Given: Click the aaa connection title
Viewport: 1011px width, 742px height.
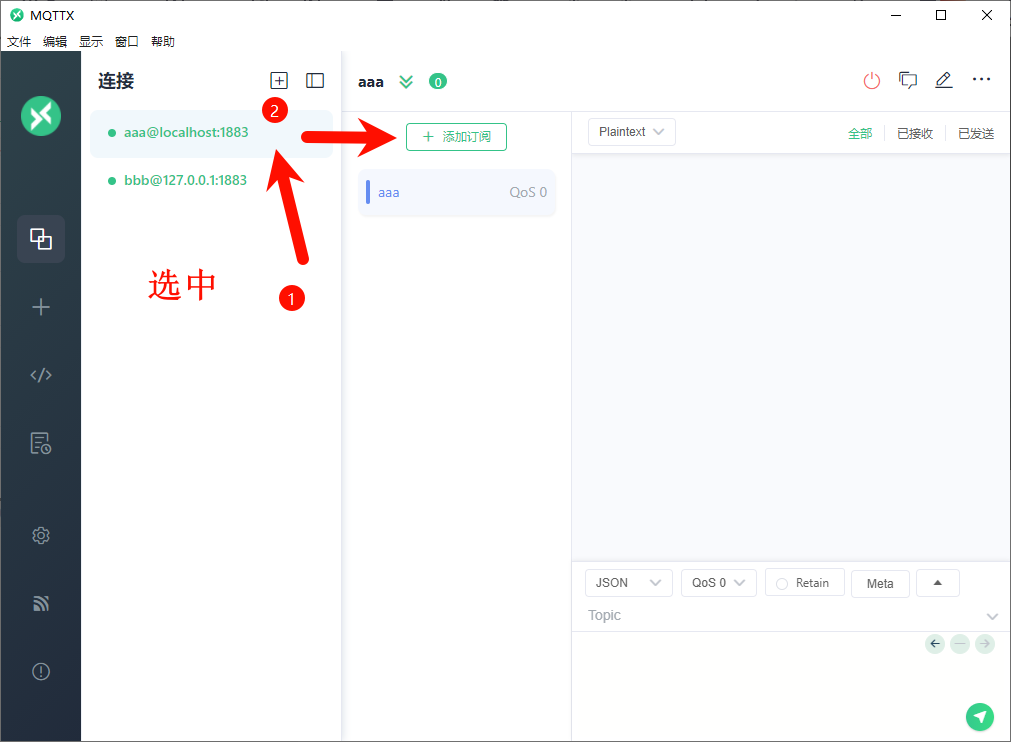Looking at the screenshot, I should pyautogui.click(x=371, y=82).
